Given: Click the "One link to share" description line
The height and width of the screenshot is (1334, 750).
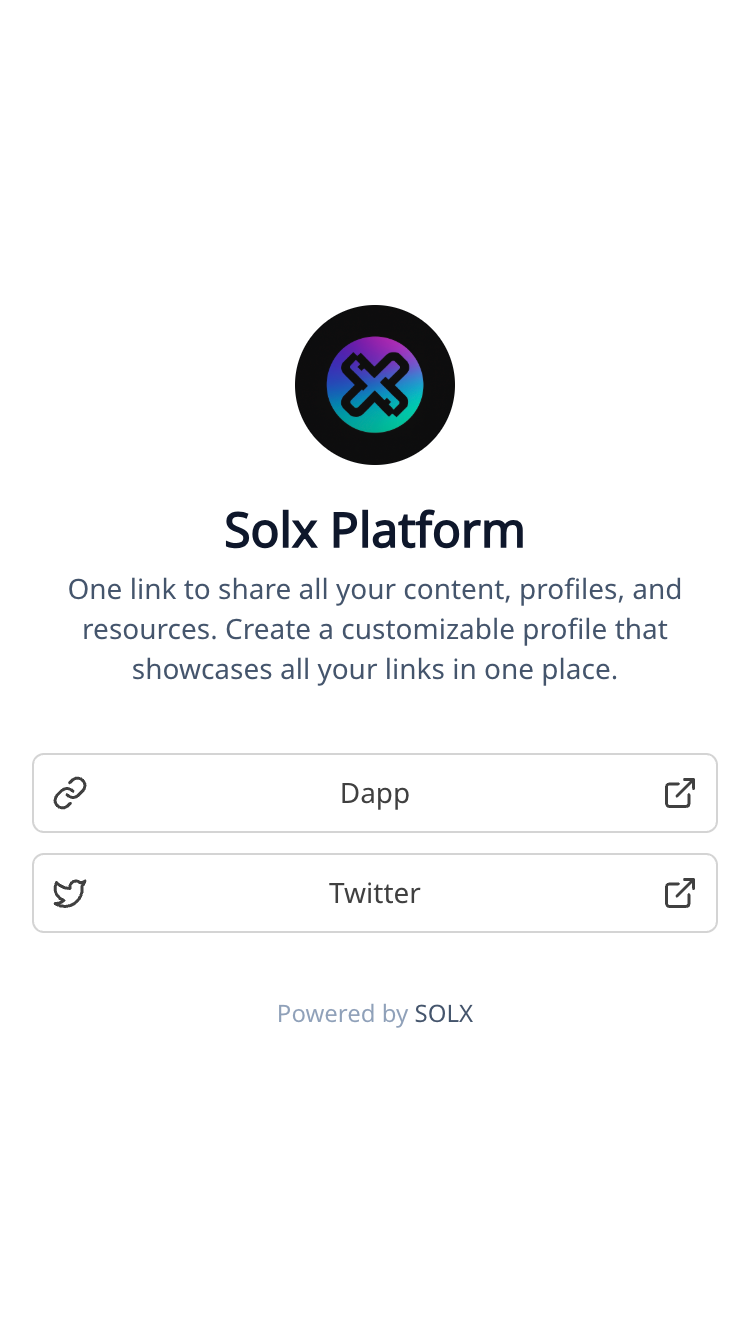Looking at the screenshot, I should [375, 589].
